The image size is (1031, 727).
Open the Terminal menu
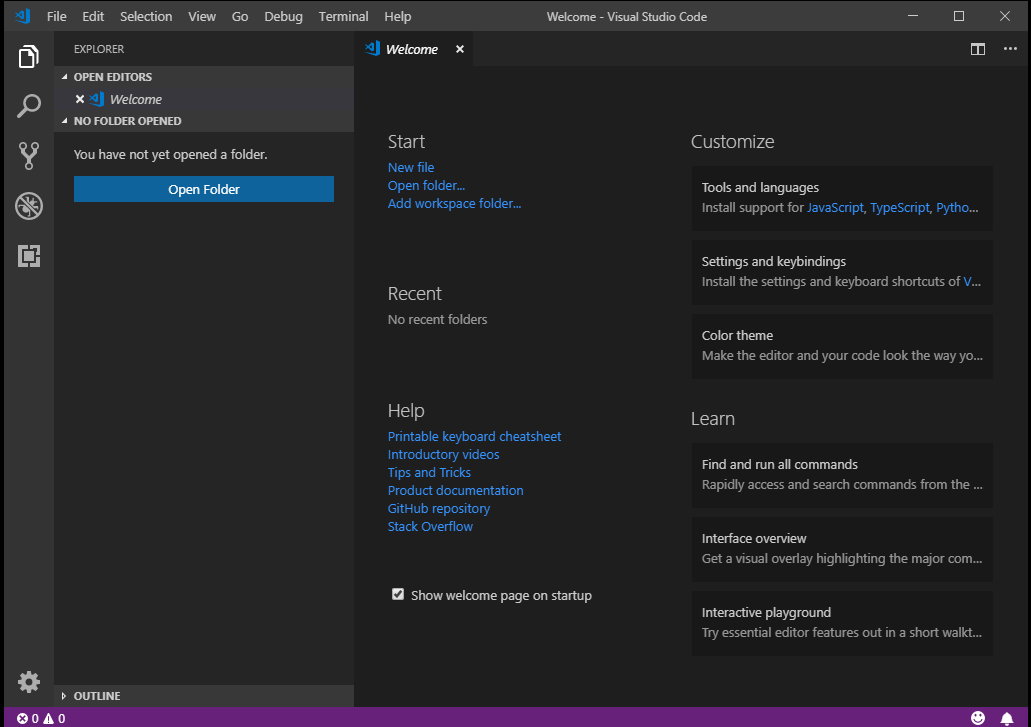tap(343, 16)
